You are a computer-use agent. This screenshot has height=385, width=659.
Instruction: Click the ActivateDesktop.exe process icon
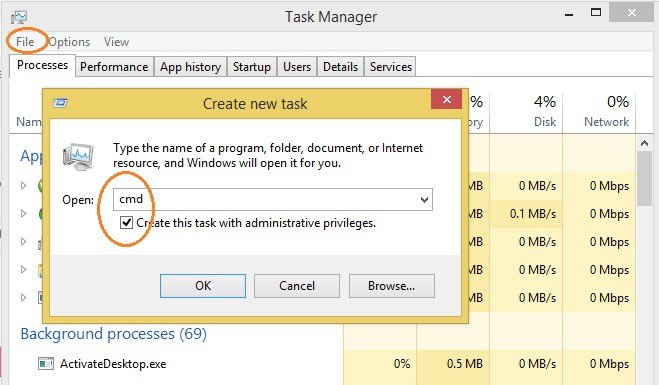click(x=45, y=363)
